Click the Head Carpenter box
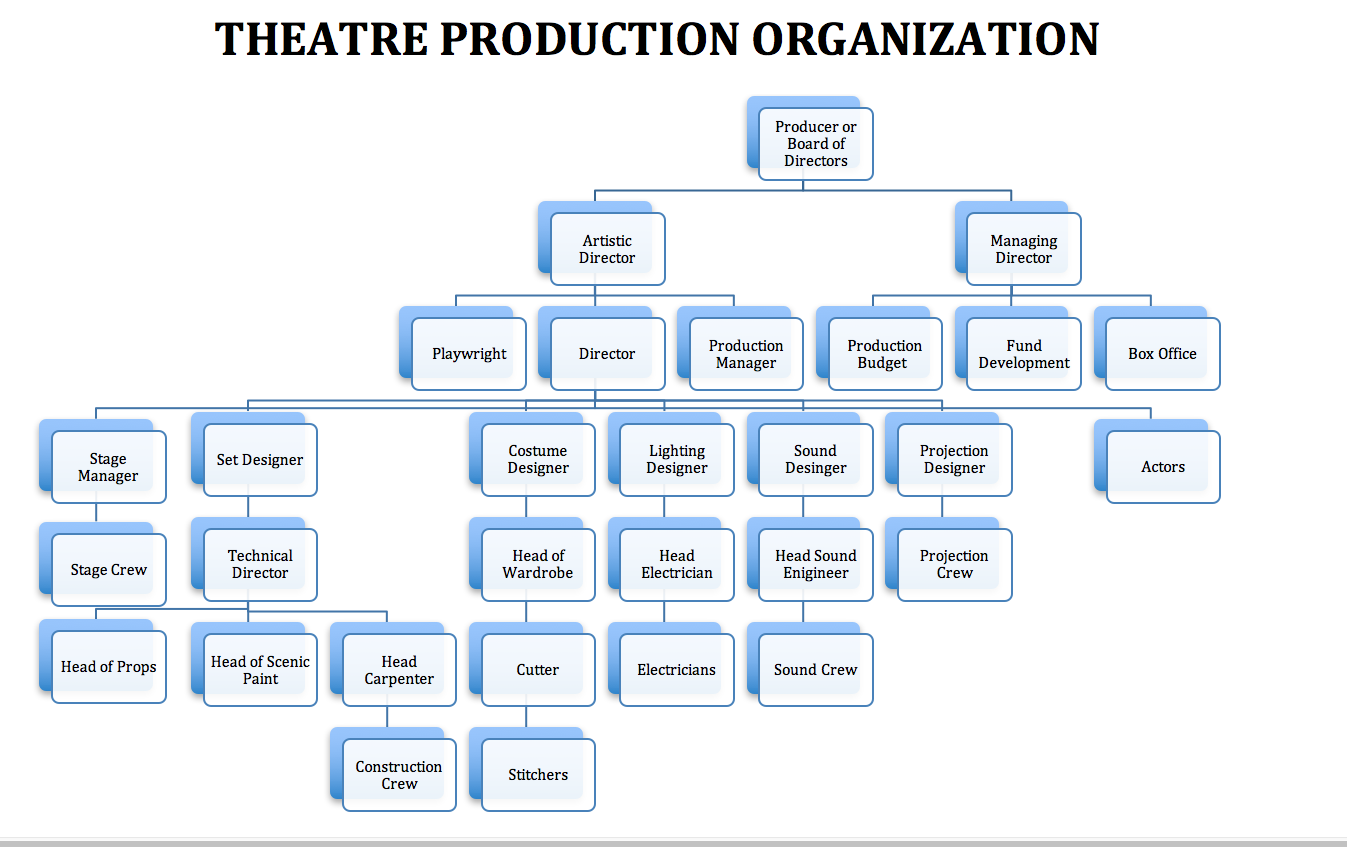 point(399,670)
